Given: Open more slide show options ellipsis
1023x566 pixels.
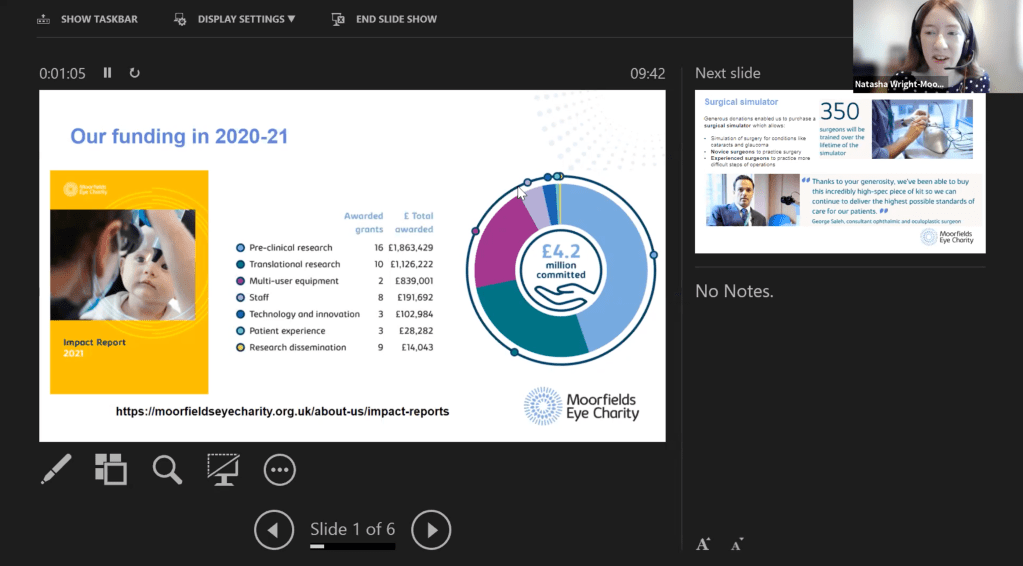Looking at the screenshot, I should click(x=280, y=469).
